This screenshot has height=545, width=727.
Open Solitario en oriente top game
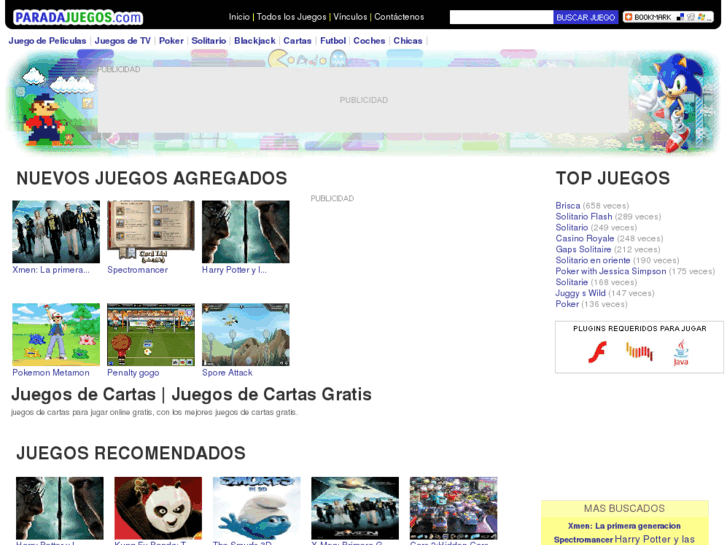click(593, 260)
